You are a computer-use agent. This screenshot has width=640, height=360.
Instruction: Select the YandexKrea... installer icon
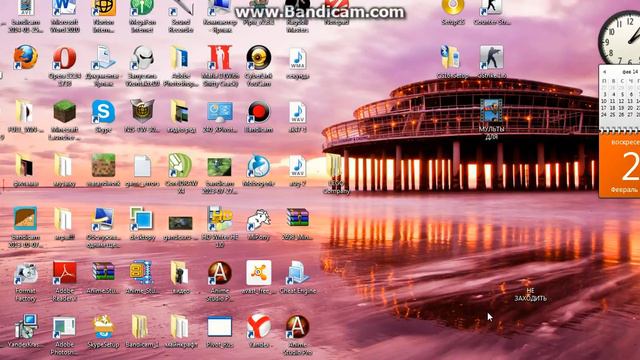(25, 327)
